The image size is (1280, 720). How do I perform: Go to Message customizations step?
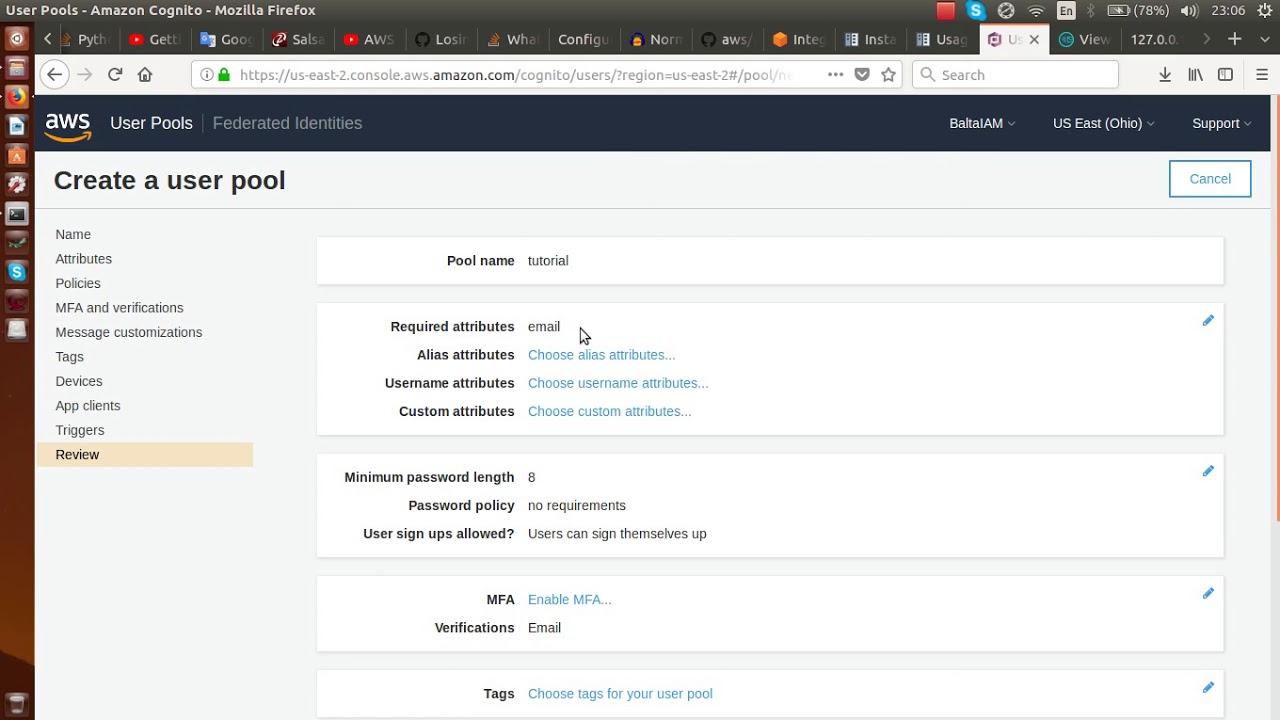(x=129, y=332)
